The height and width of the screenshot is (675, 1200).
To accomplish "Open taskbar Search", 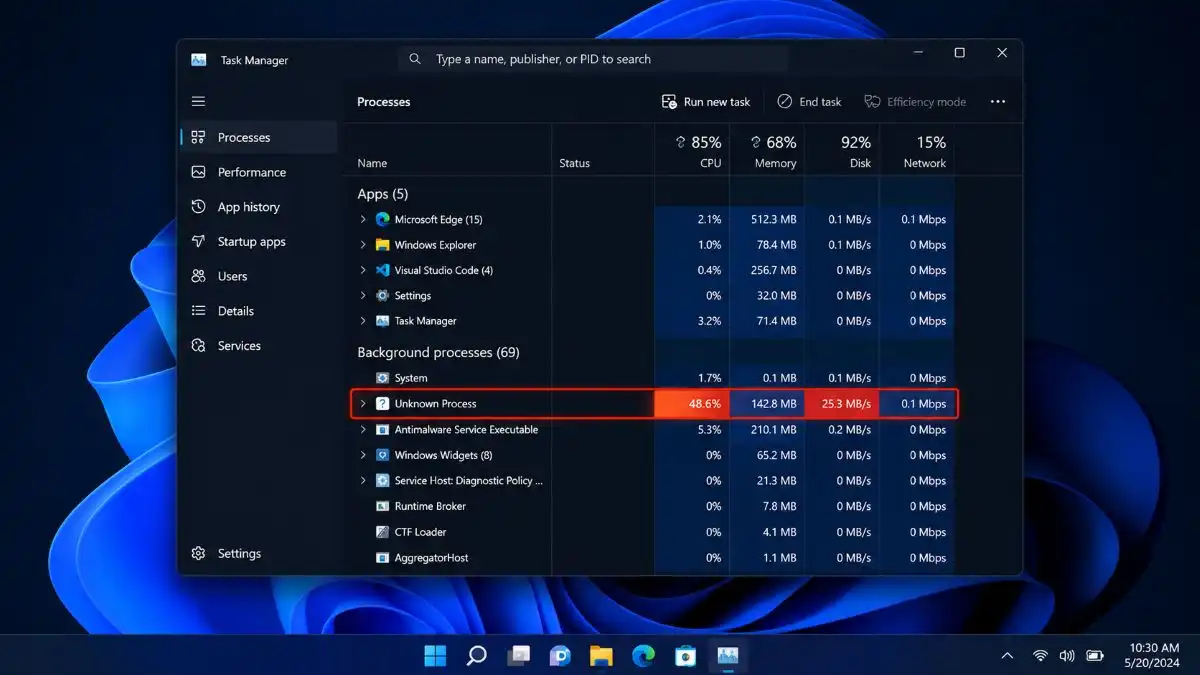I will [477, 656].
